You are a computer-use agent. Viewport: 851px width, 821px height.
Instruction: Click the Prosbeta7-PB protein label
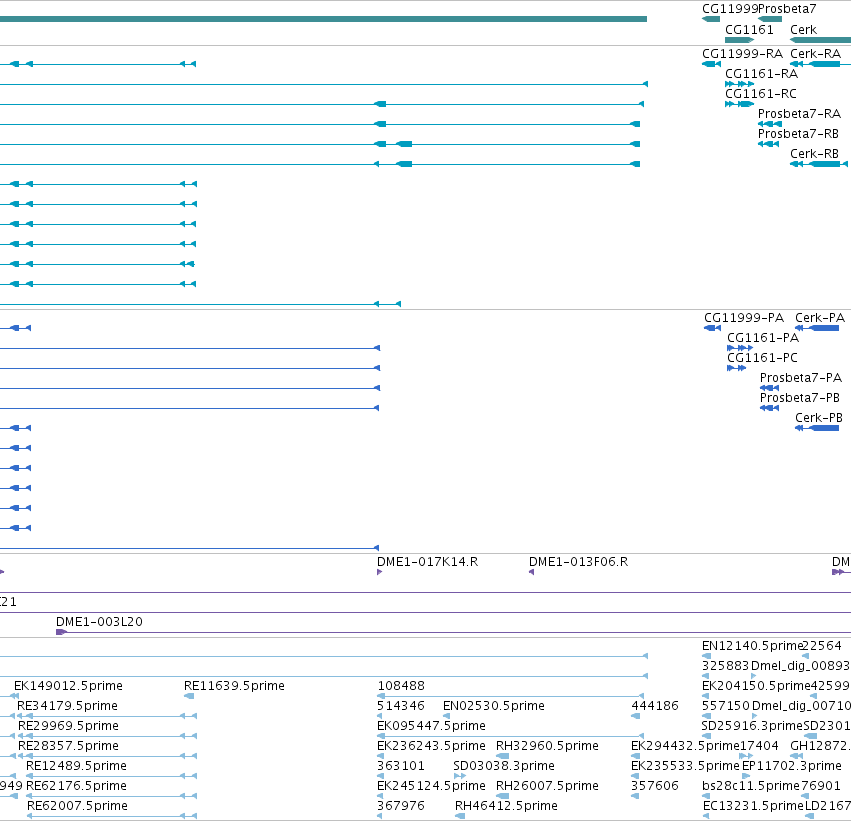click(x=800, y=398)
